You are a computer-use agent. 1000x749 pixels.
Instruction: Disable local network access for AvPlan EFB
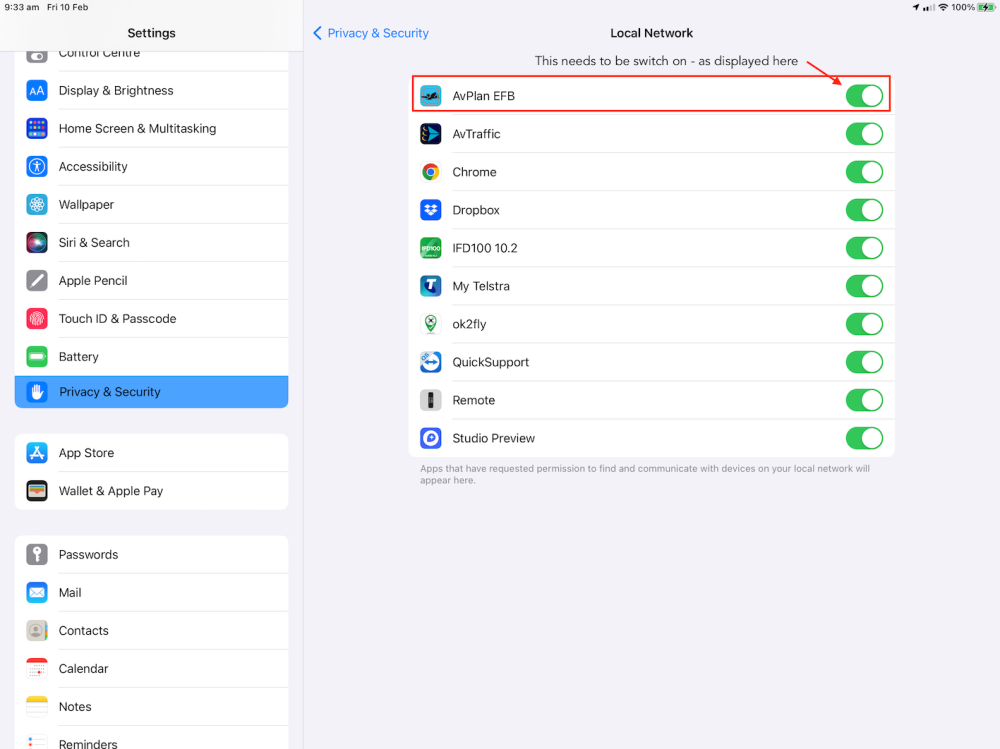(864, 96)
